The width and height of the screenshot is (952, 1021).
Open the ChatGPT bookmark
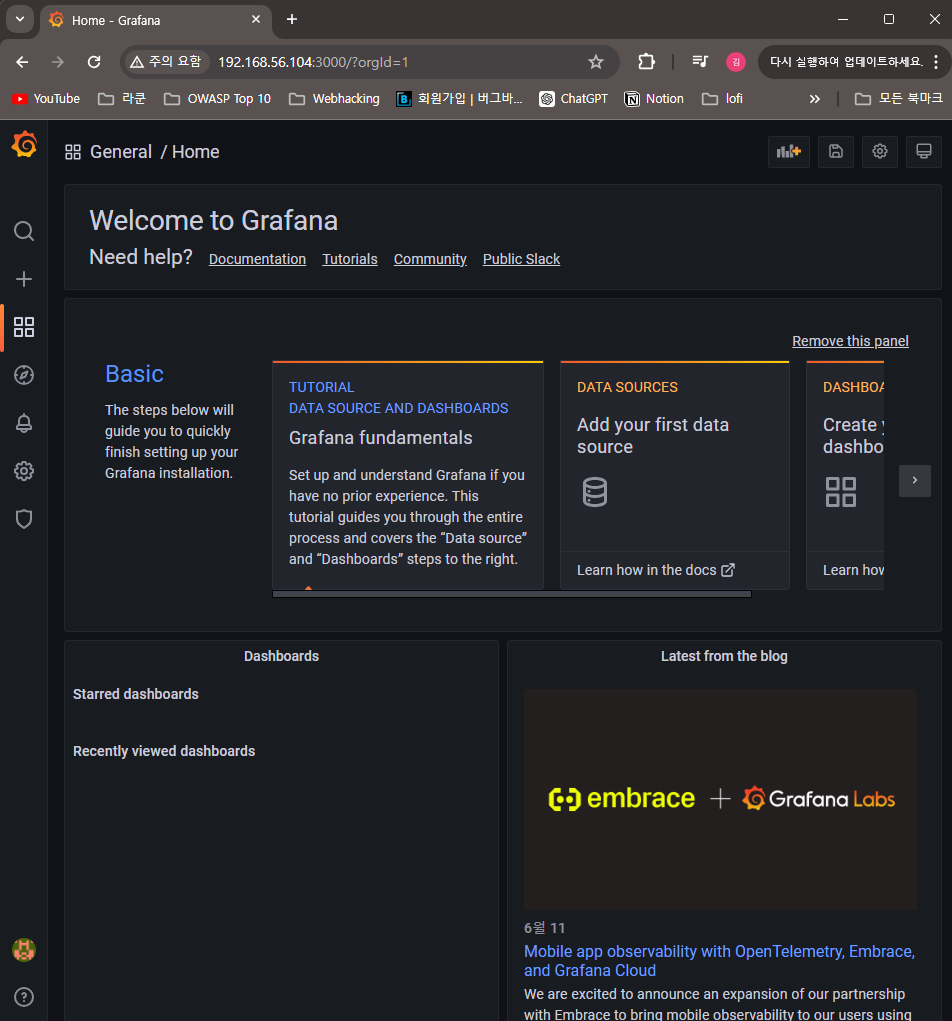573,99
